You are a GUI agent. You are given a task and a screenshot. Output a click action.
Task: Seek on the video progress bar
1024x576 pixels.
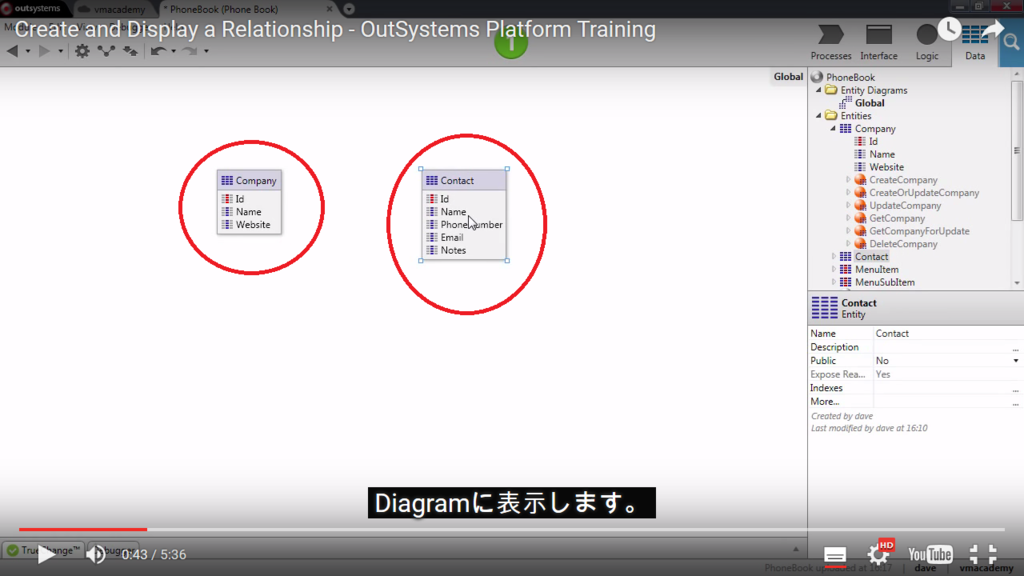(x=511, y=529)
